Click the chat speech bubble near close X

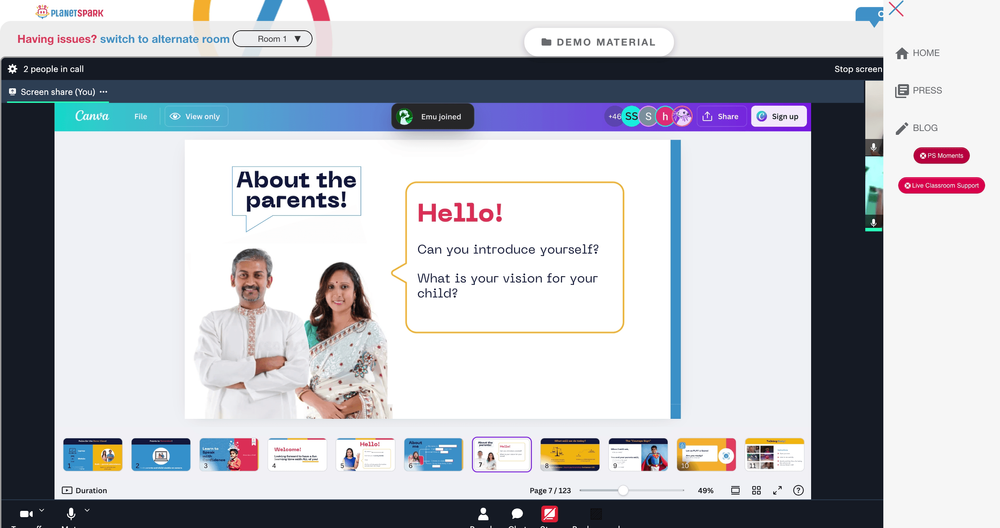(x=869, y=16)
